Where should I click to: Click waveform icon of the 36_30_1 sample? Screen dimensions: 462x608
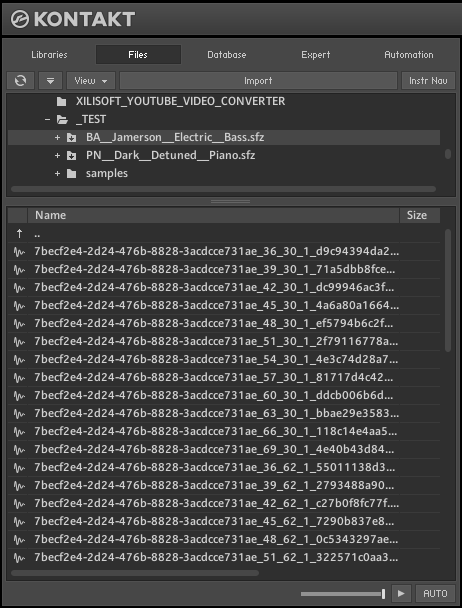pyautogui.click(x=19, y=252)
